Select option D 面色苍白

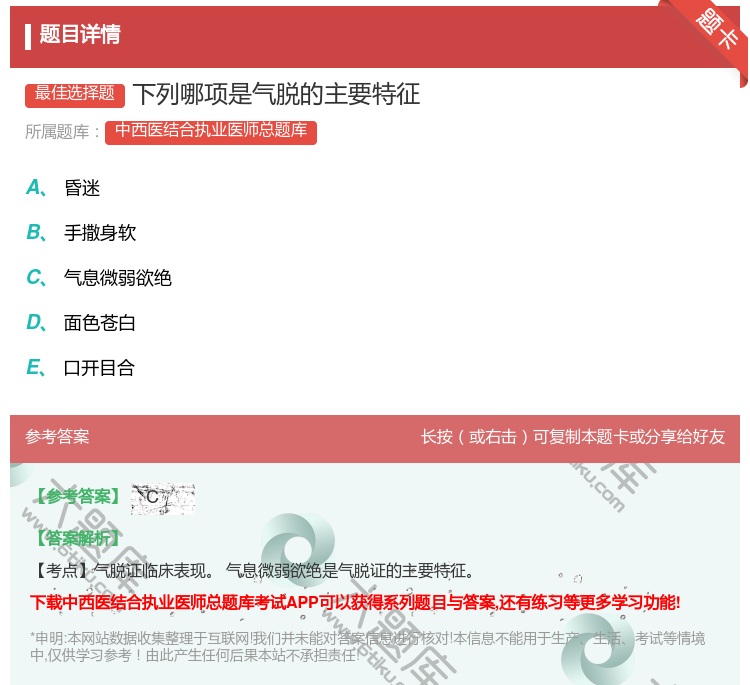point(99,323)
